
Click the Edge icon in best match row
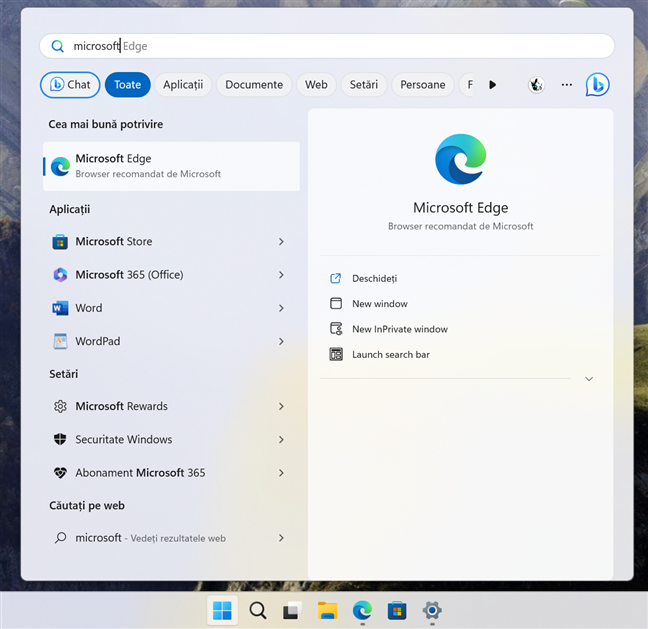coord(60,167)
